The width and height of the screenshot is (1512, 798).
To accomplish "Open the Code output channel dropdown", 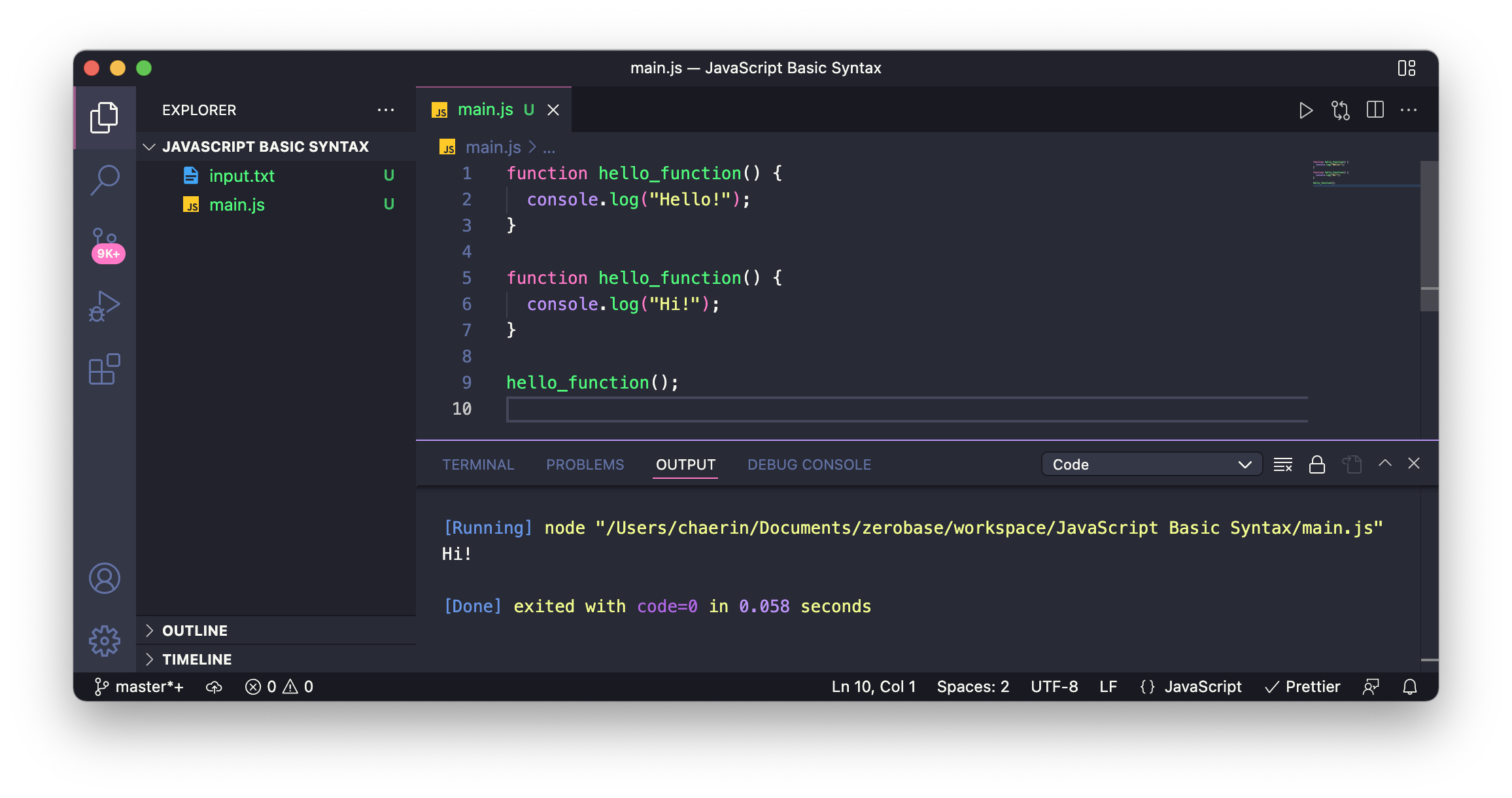I will (x=1151, y=464).
